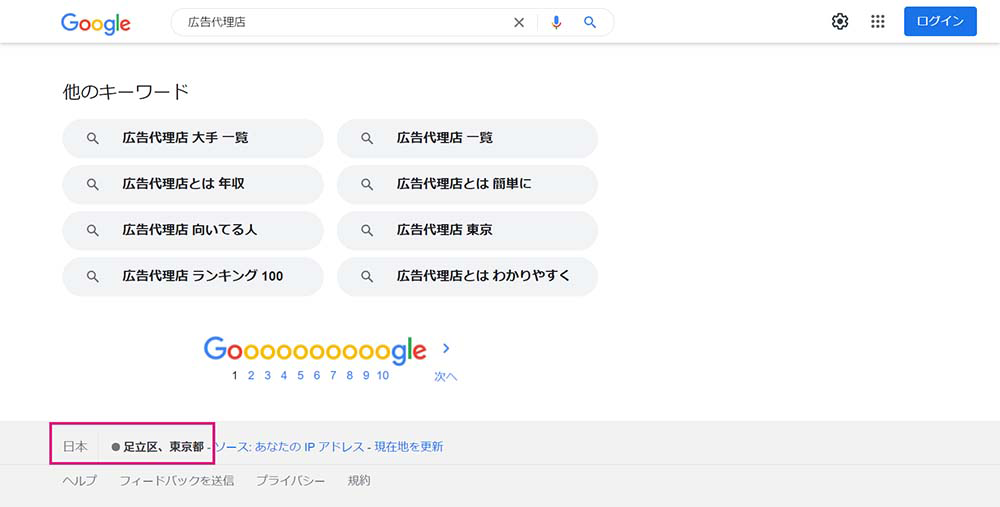Click magnifier icon beside 広告代理店とは 年収
The width and height of the screenshot is (1000, 507).
click(92, 184)
